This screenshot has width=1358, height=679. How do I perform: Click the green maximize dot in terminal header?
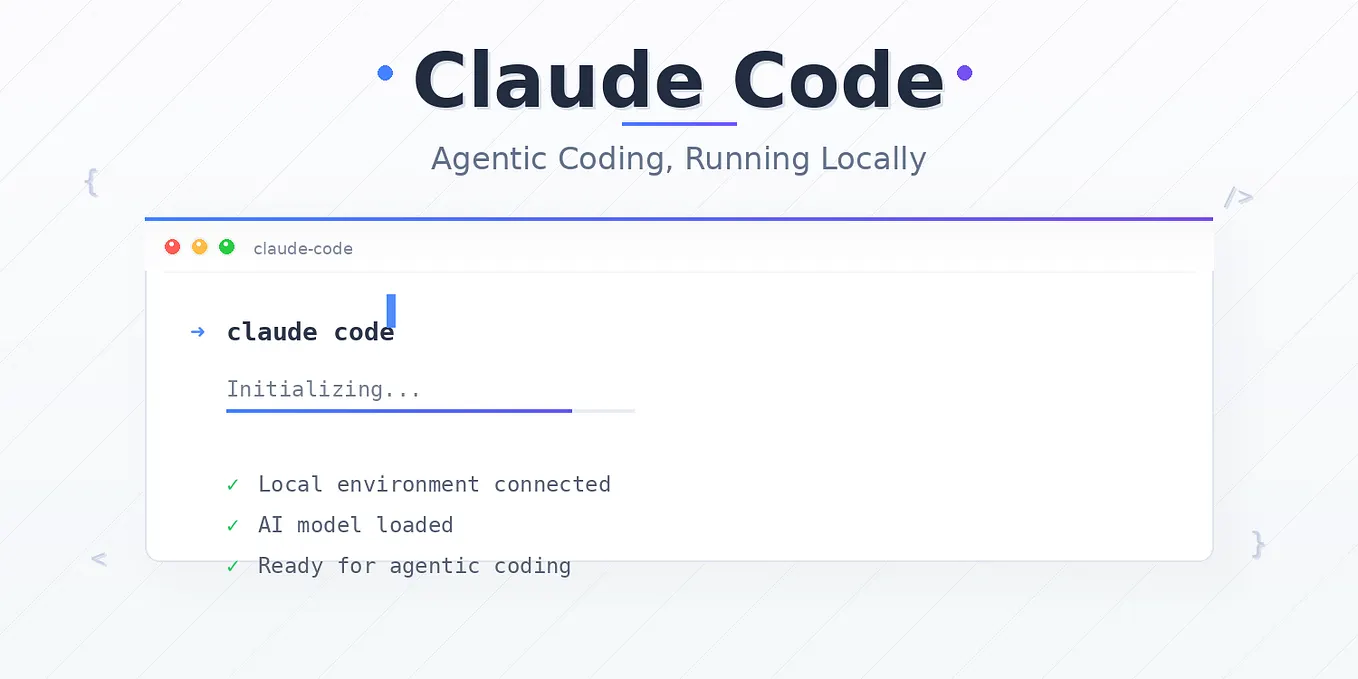pos(227,247)
